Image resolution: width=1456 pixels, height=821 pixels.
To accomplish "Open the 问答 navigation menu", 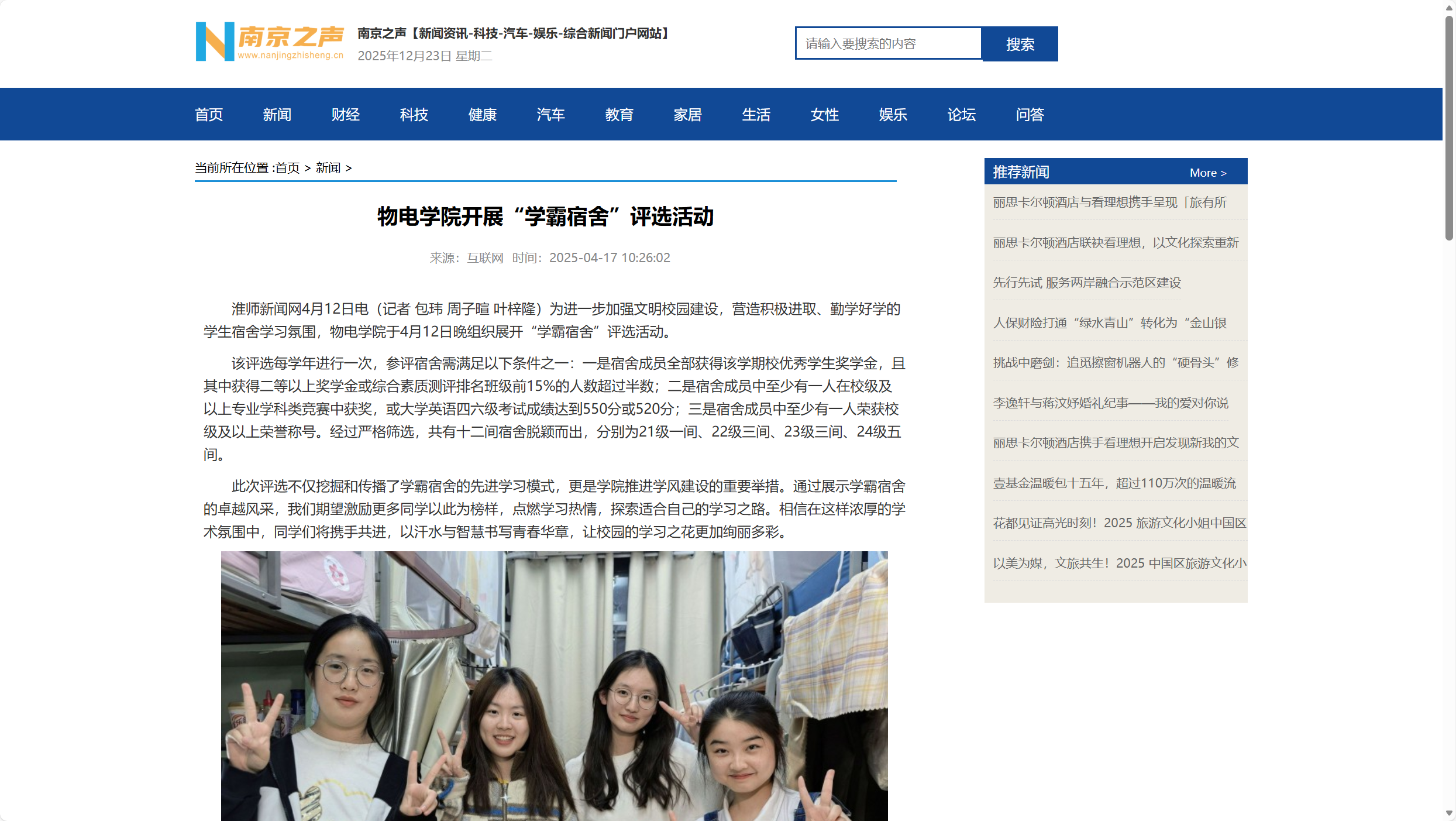I will [x=1030, y=114].
